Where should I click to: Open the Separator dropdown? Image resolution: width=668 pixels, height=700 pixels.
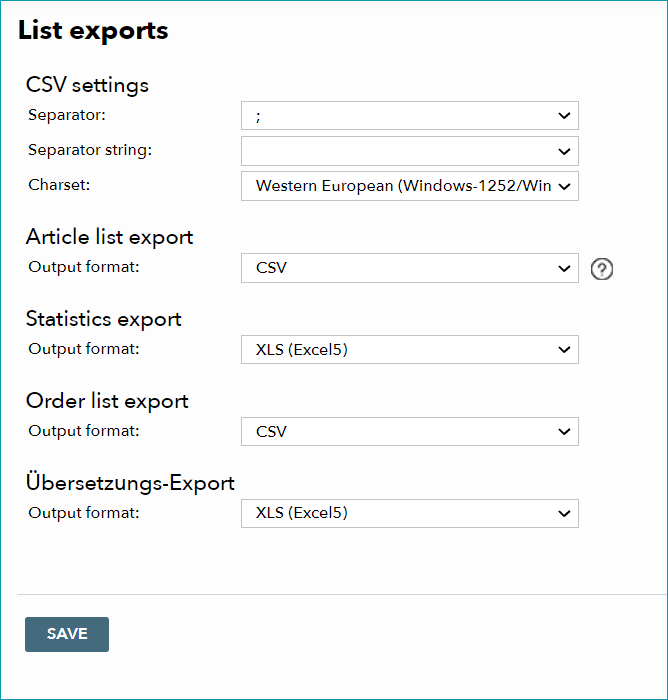coord(410,116)
